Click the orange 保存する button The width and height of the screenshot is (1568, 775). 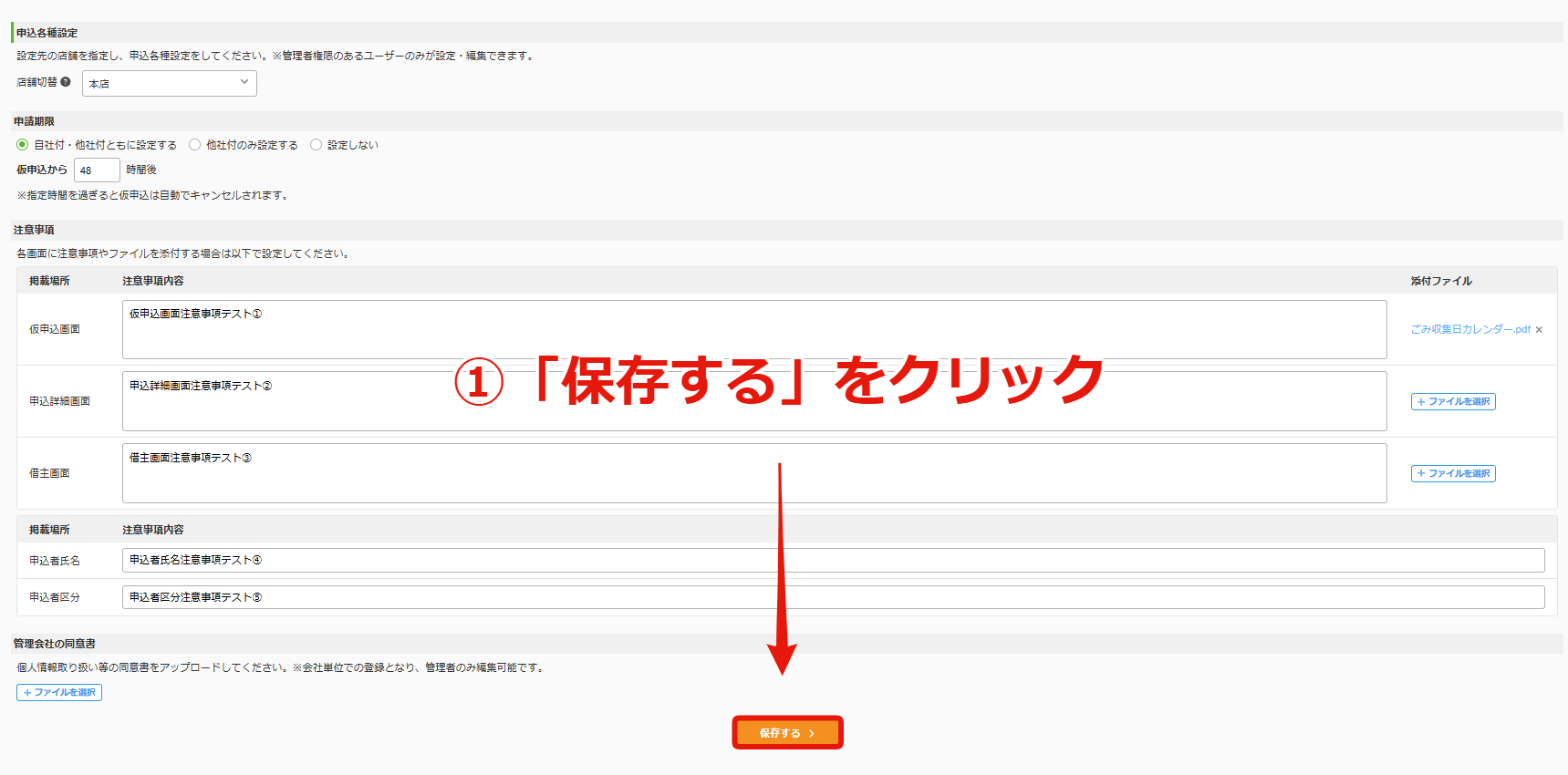[787, 733]
